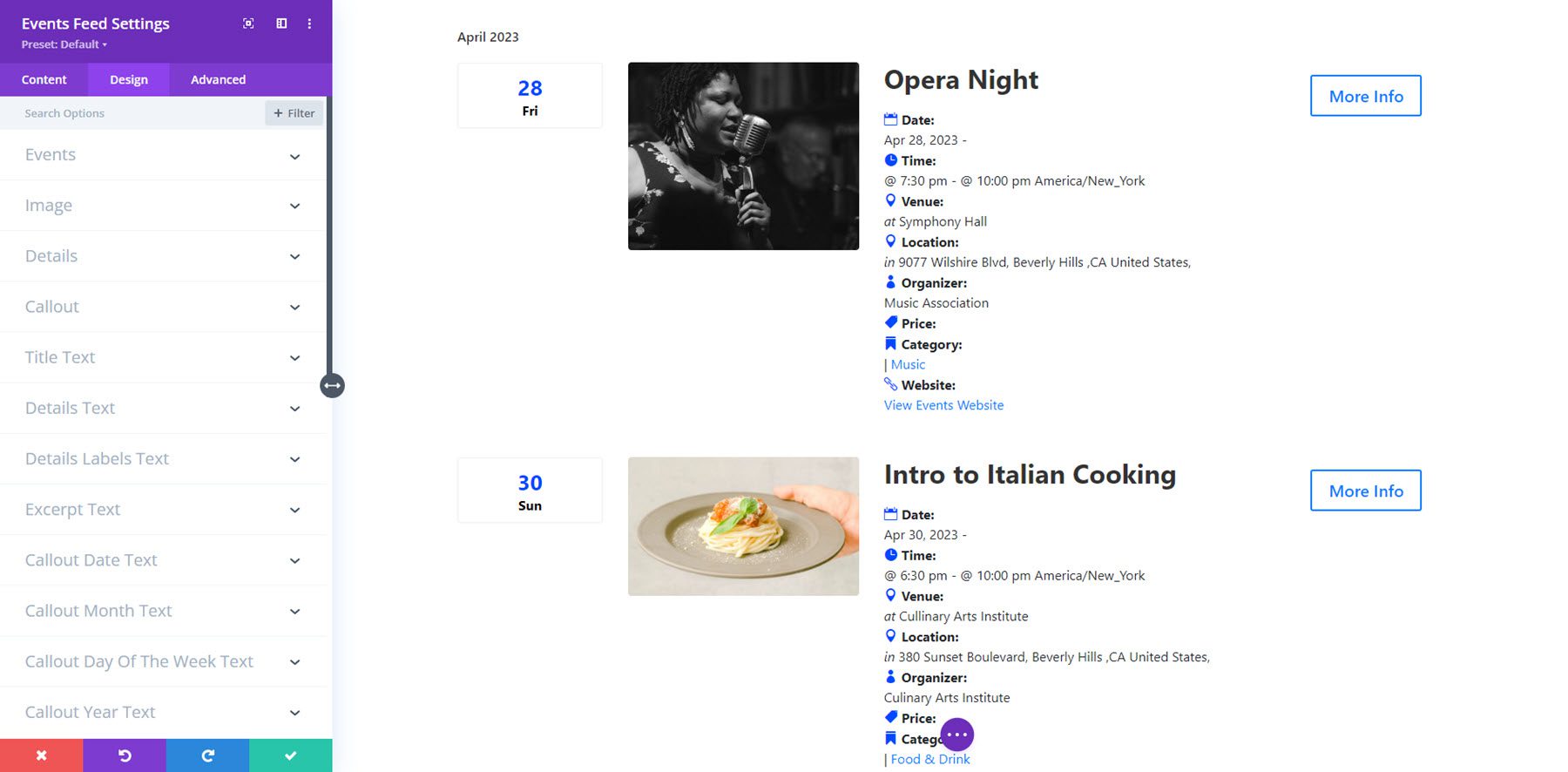Click the blue redo arrow button
The width and height of the screenshot is (1568, 772).
coord(207,755)
